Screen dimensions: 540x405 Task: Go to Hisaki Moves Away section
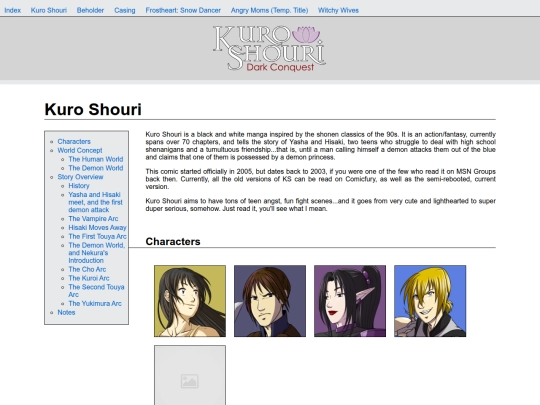(x=97, y=228)
